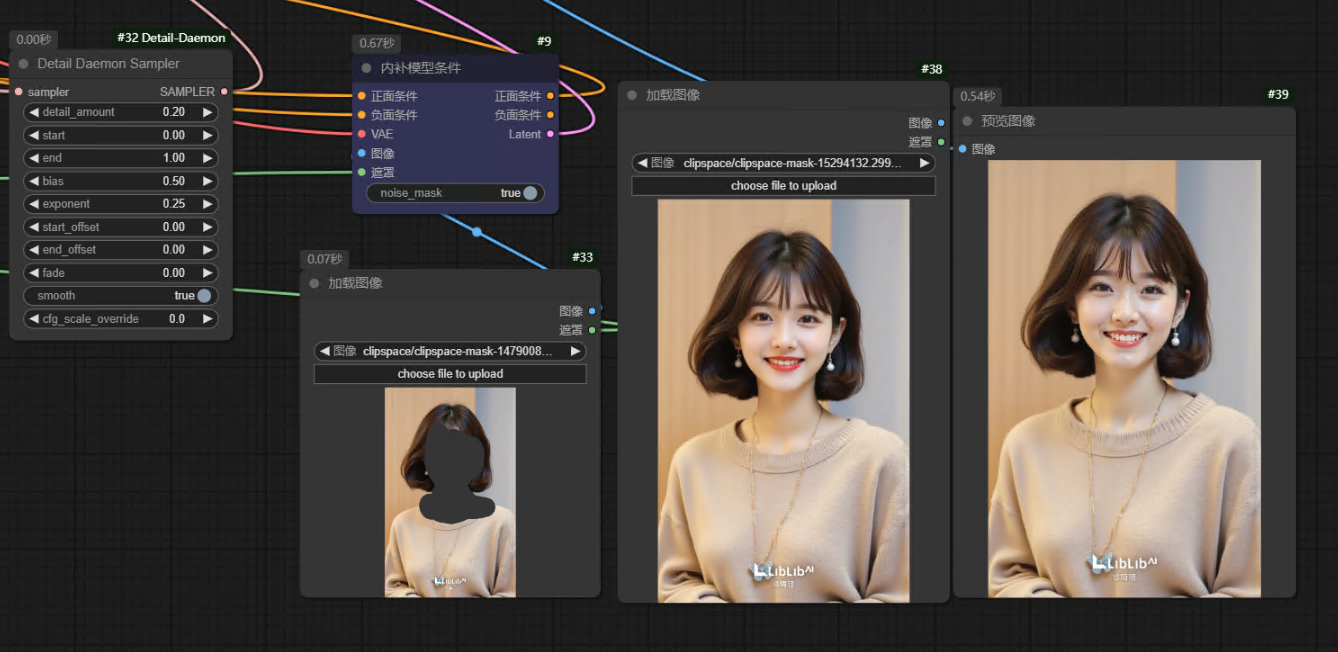This screenshot has height=652, width=1338.
Task: Click the Latent output connector
Action: 550,134
